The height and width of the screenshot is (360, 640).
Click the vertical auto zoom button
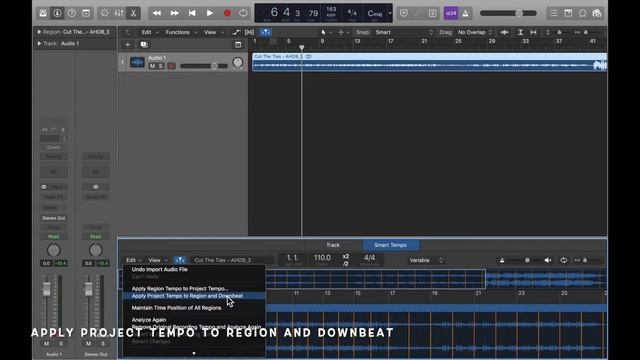tap(520, 32)
